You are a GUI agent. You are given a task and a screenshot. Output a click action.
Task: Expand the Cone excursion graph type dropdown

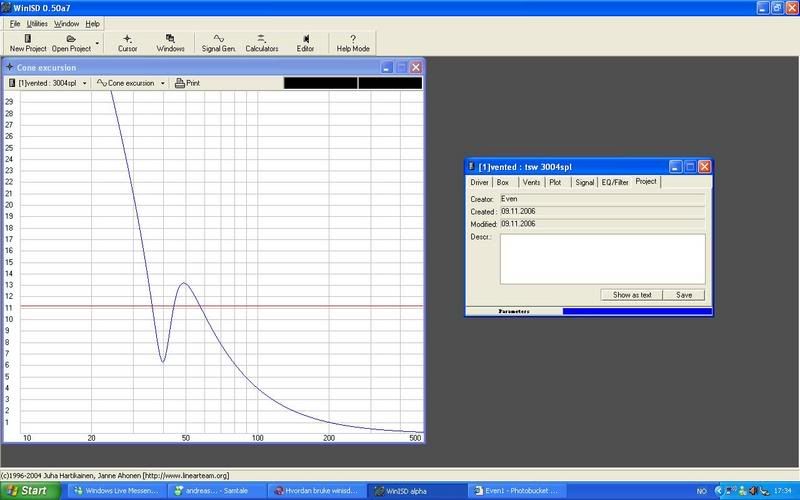(162, 83)
